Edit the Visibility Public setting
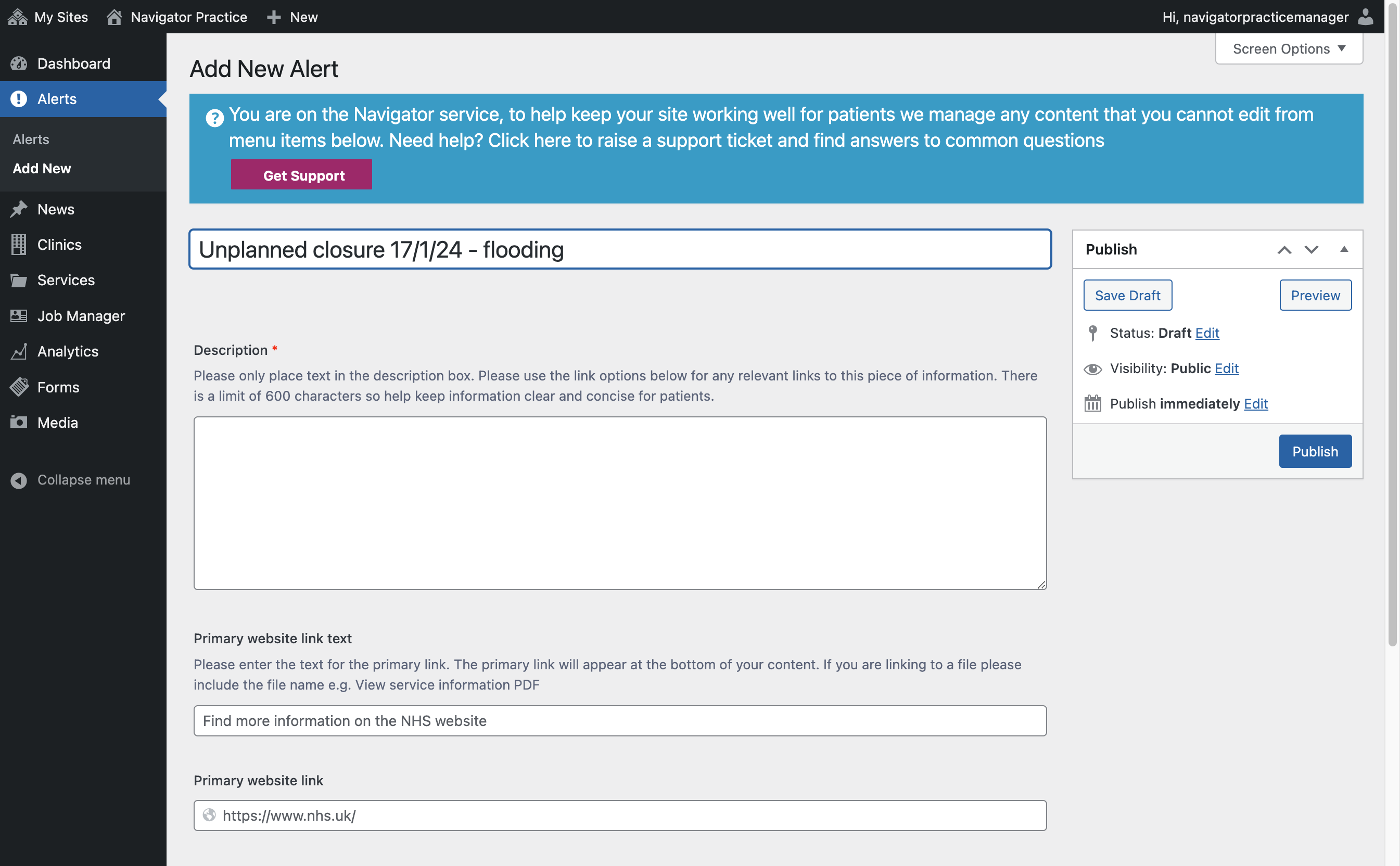 click(1227, 368)
